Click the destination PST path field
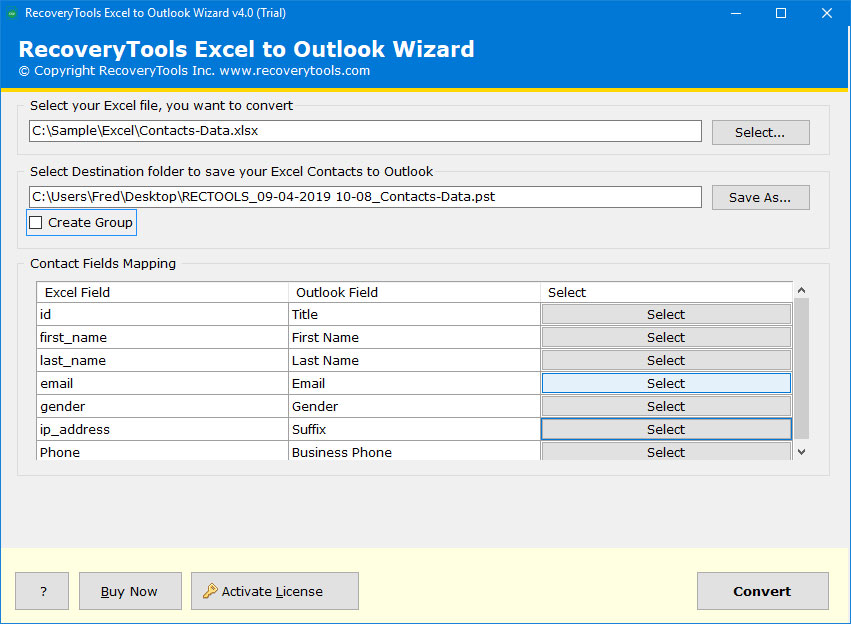This screenshot has height=624, width=851. click(x=365, y=197)
